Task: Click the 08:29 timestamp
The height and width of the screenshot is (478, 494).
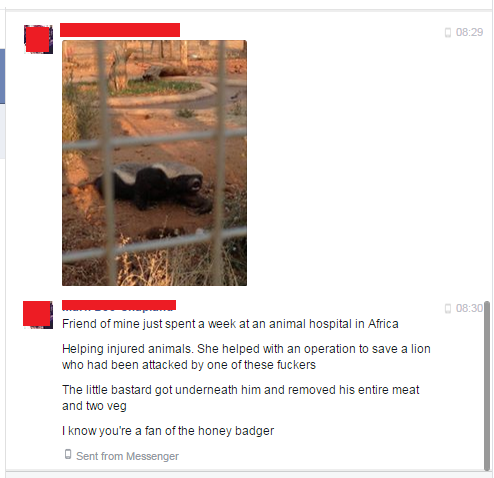Action: pyautogui.click(x=469, y=32)
